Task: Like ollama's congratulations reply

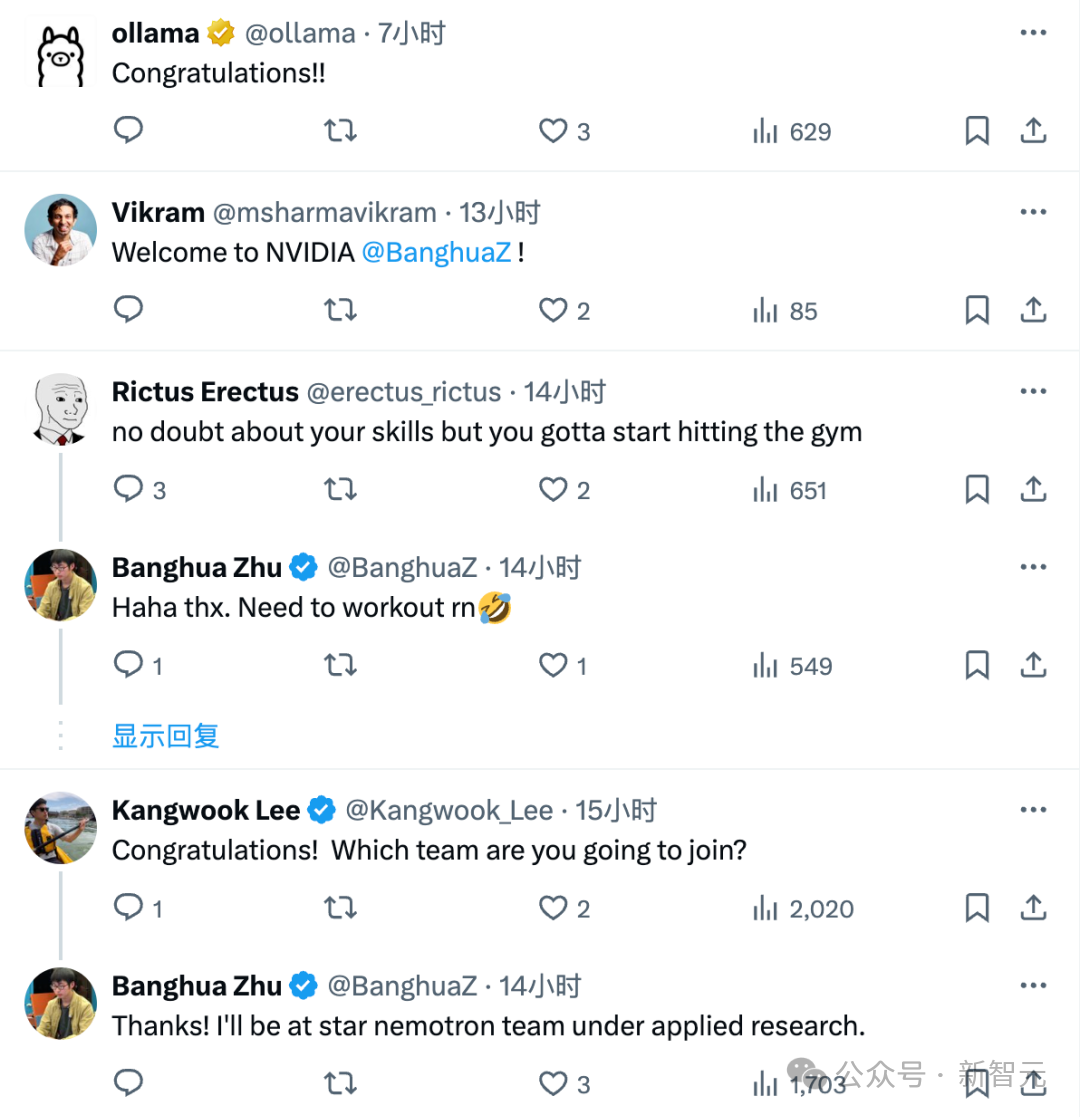Action: coord(552,130)
